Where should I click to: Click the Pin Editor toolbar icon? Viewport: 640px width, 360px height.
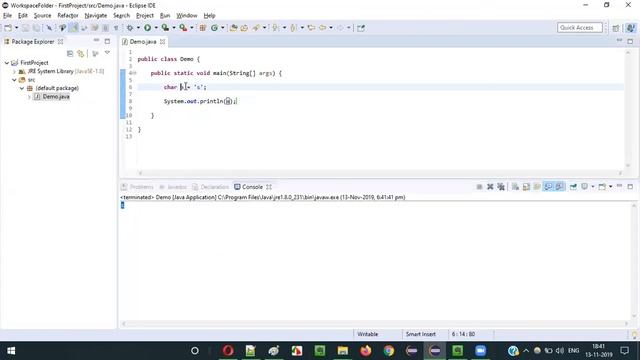coord(361,28)
